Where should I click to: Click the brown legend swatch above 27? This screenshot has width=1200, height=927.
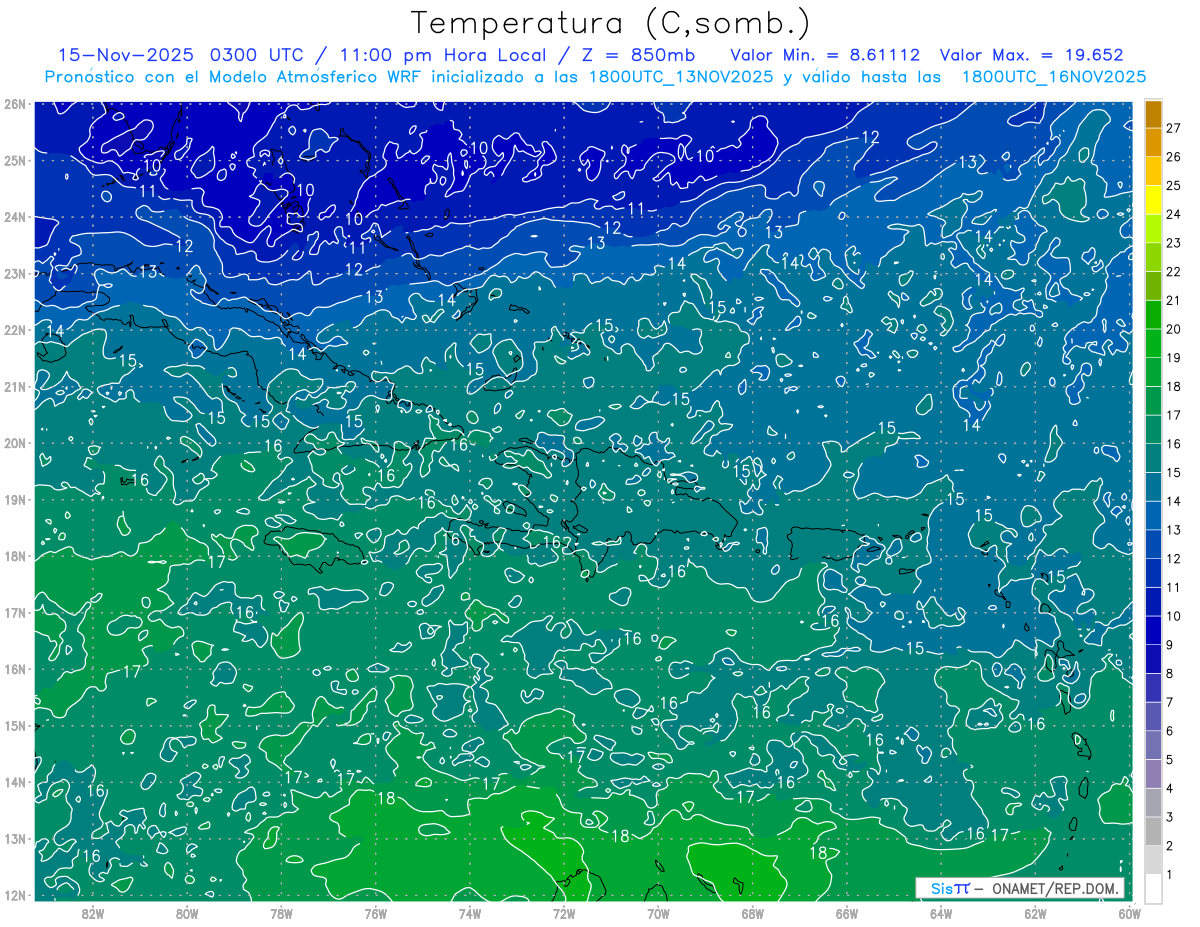pos(1153,114)
